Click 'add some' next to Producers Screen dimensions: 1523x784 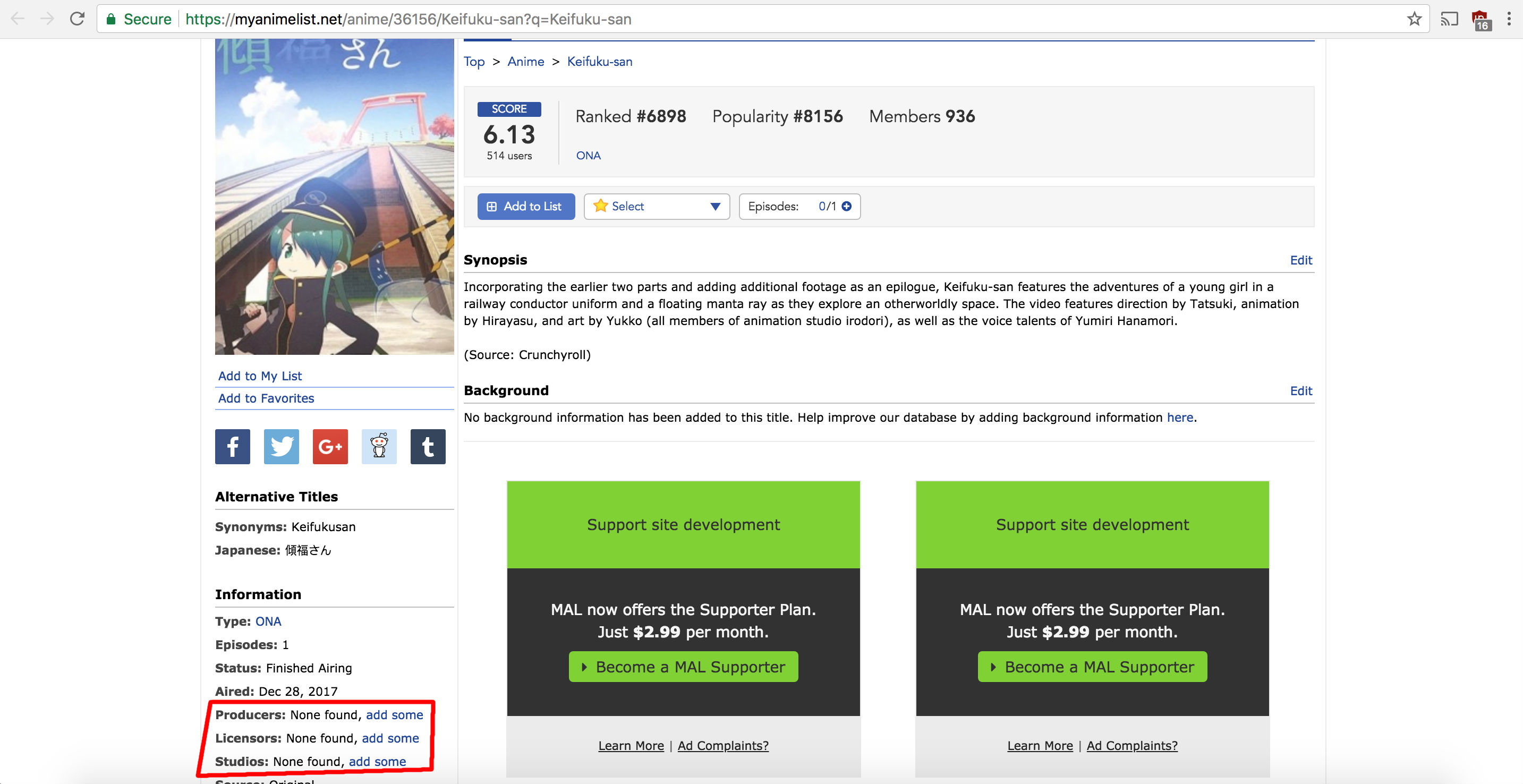pyautogui.click(x=394, y=715)
